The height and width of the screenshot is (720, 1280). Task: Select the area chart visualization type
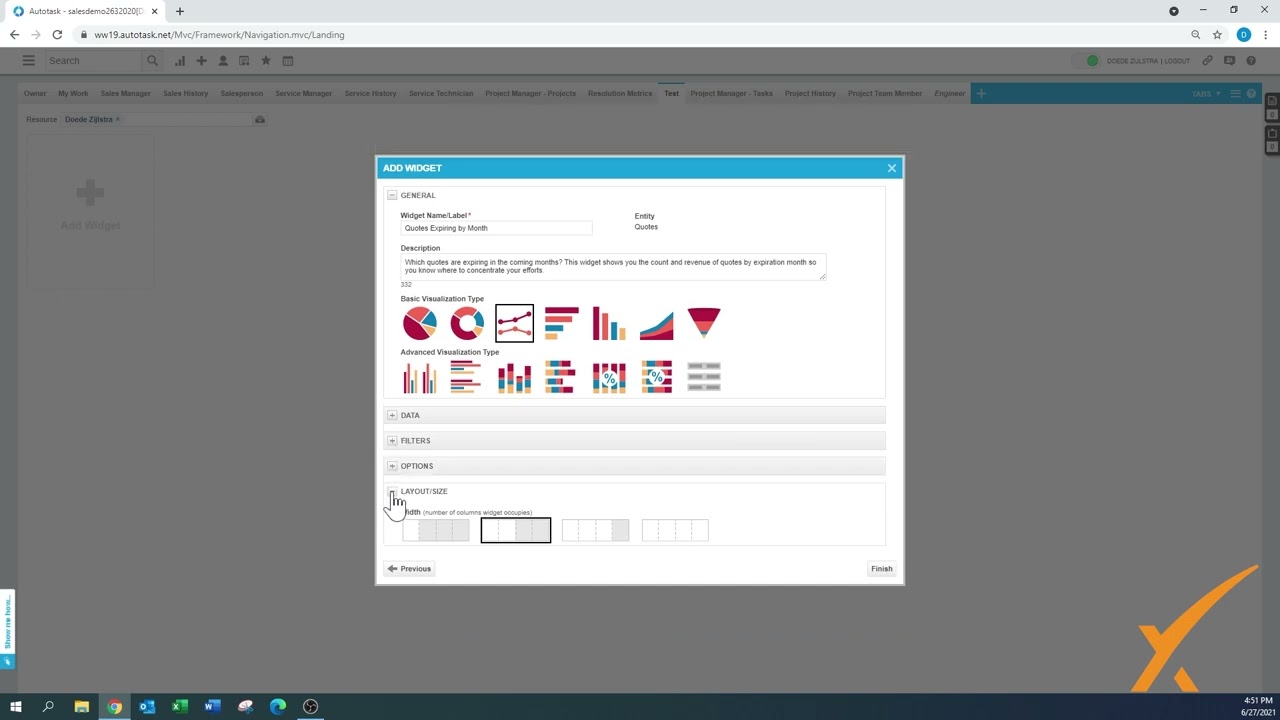656,323
